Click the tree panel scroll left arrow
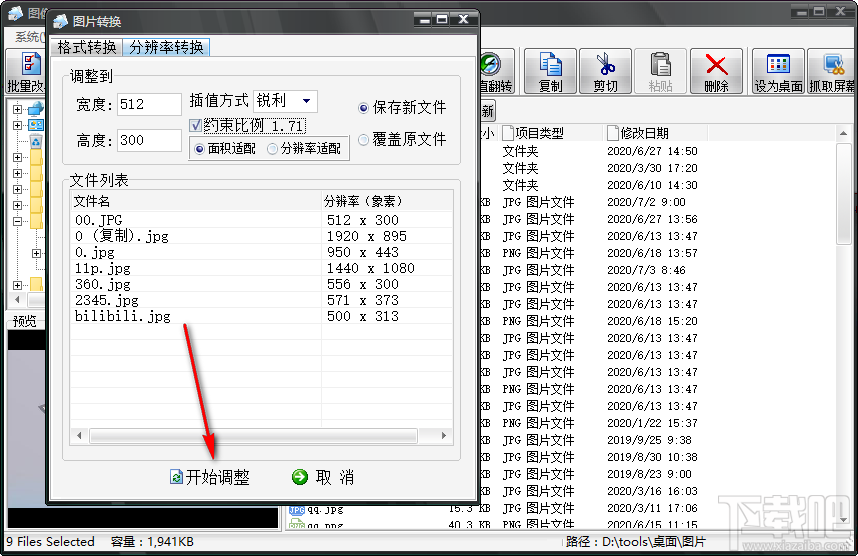858x556 pixels. coord(18,299)
